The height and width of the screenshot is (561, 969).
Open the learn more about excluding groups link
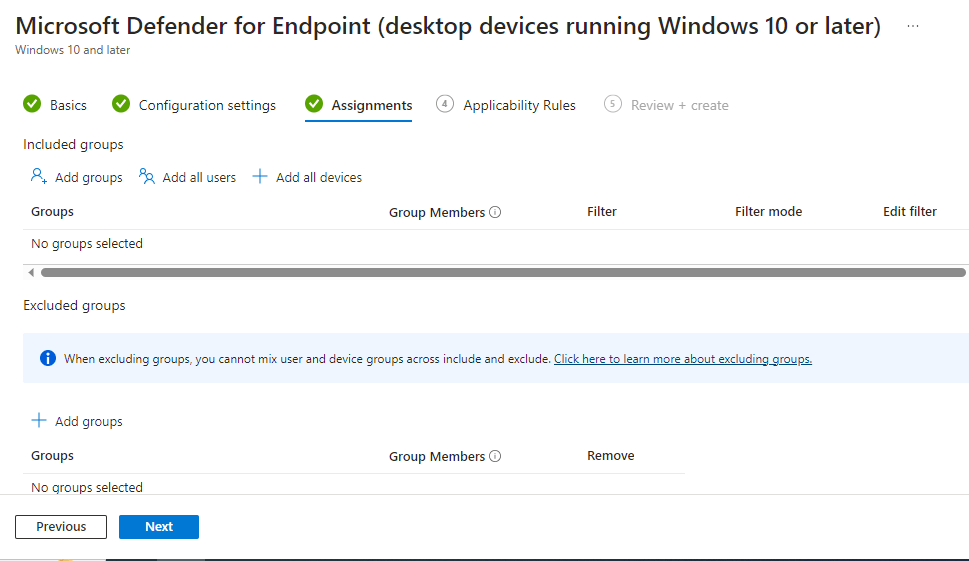[682, 359]
